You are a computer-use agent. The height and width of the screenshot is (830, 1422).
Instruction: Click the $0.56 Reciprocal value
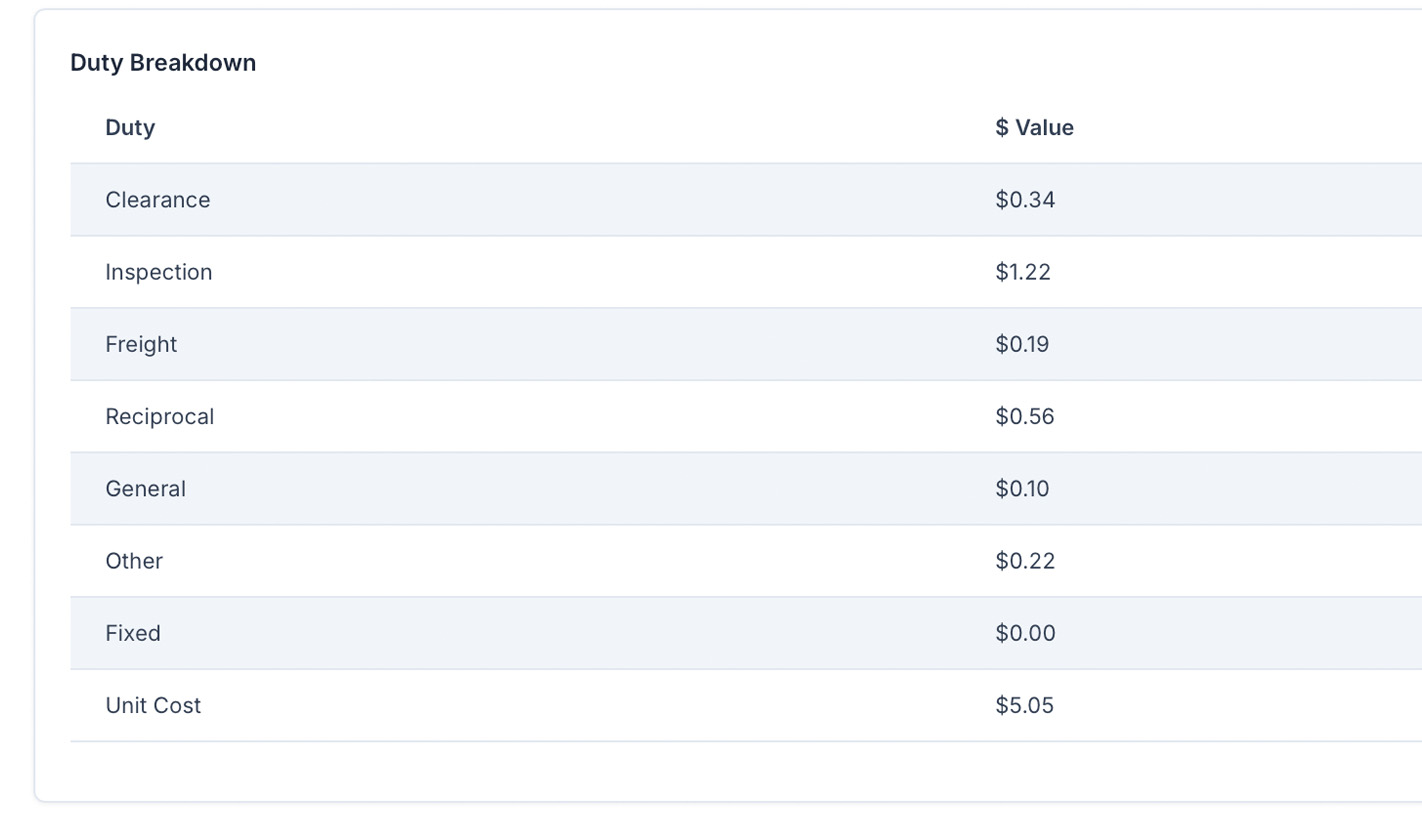1025,416
